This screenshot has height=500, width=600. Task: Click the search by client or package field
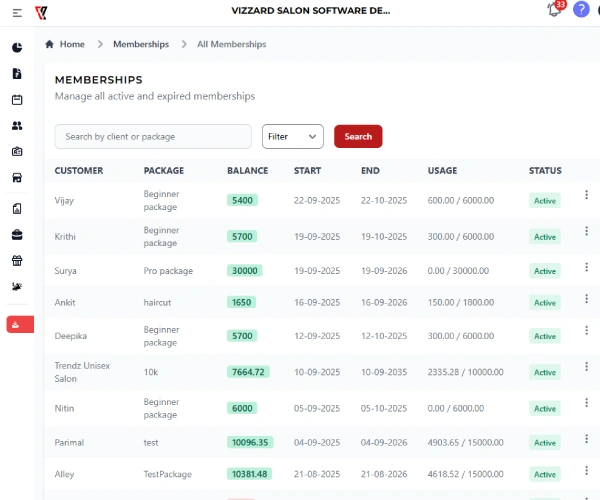pos(153,136)
